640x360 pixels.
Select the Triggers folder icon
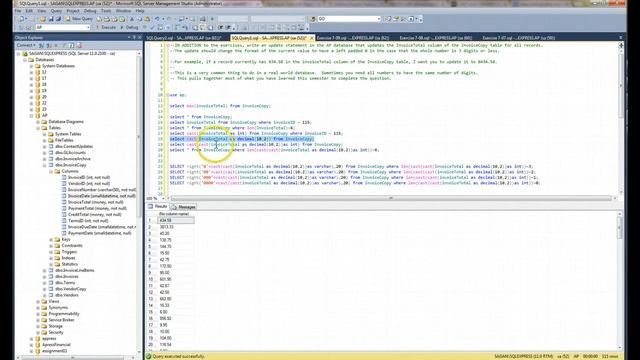[58, 252]
